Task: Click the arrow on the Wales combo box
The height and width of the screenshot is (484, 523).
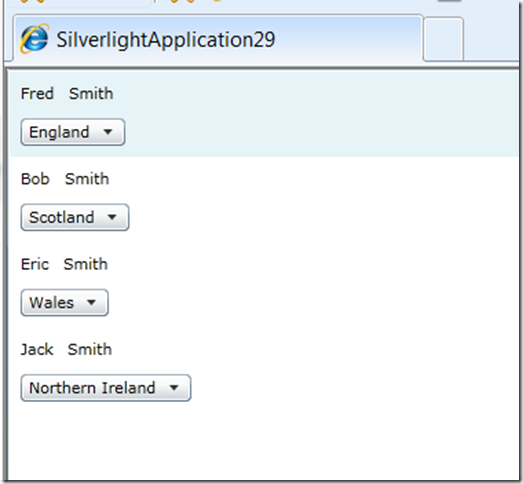Action: click(91, 303)
